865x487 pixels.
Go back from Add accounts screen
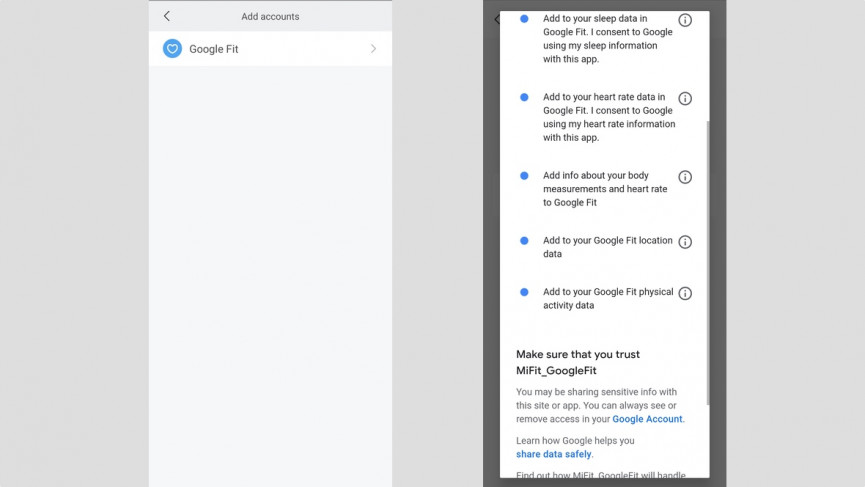[167, 16]
